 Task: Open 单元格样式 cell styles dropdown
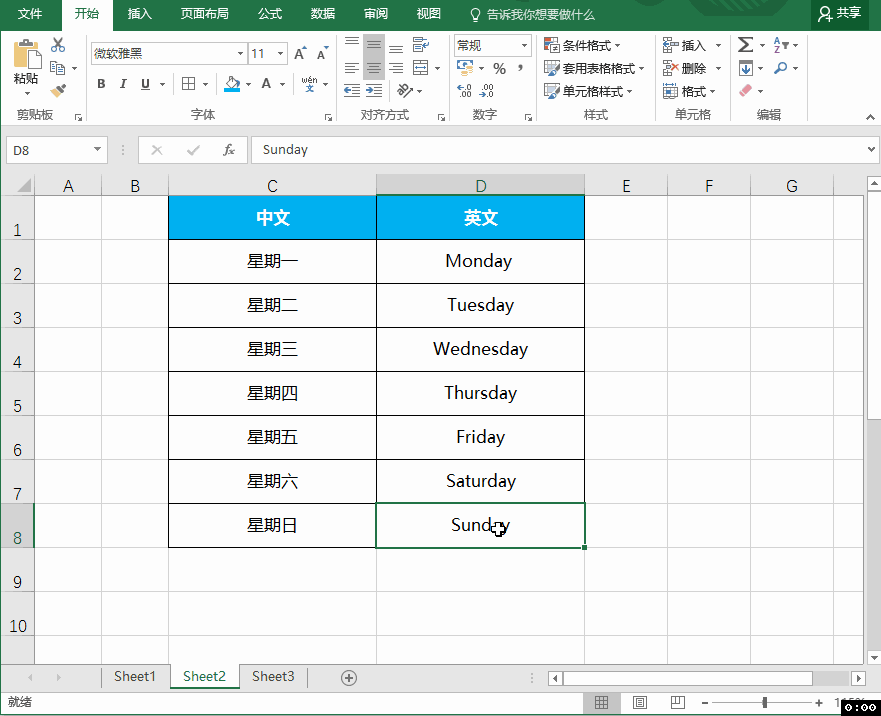pos(588,90)
